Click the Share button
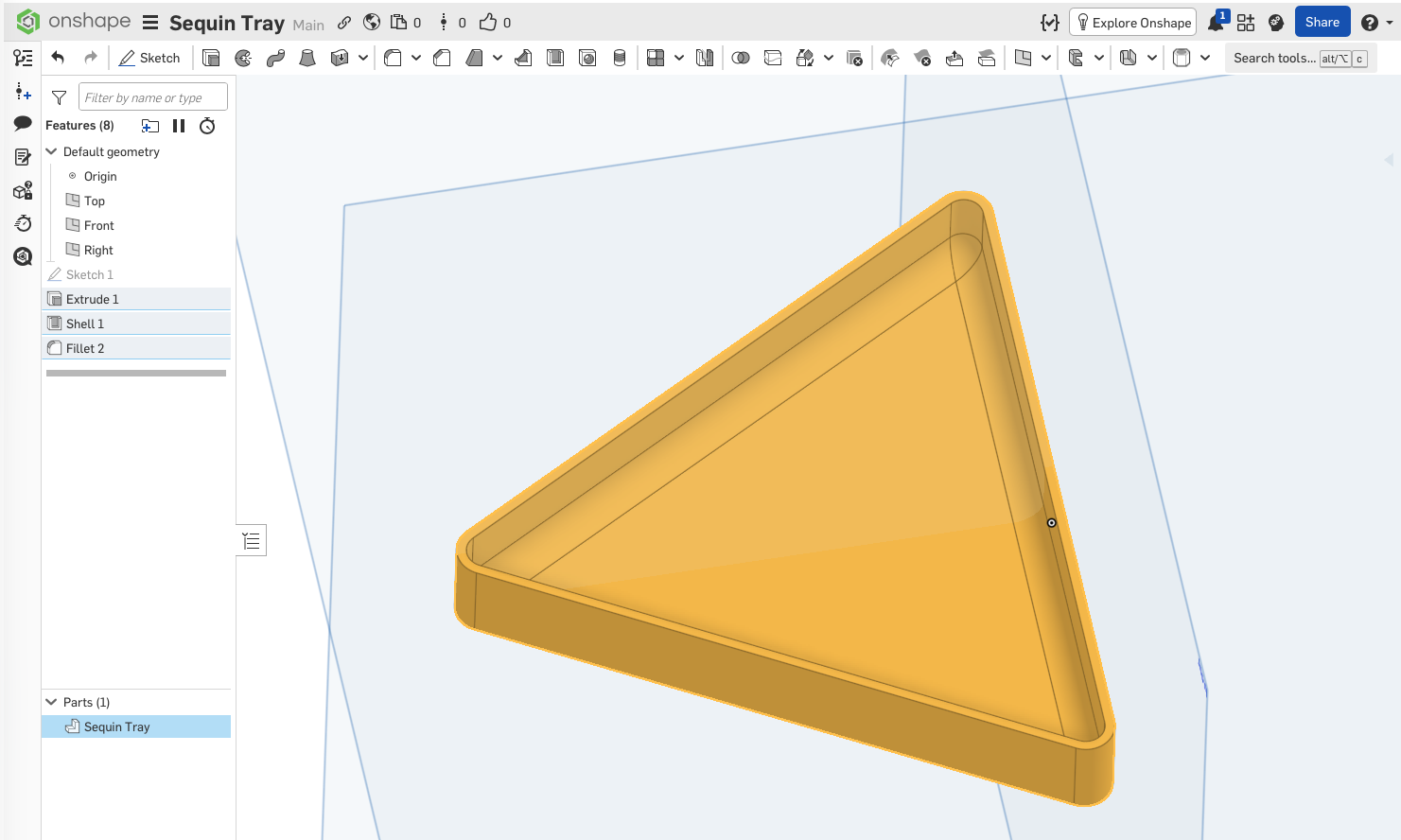 pyautogui.click(x=1322, y=22)
